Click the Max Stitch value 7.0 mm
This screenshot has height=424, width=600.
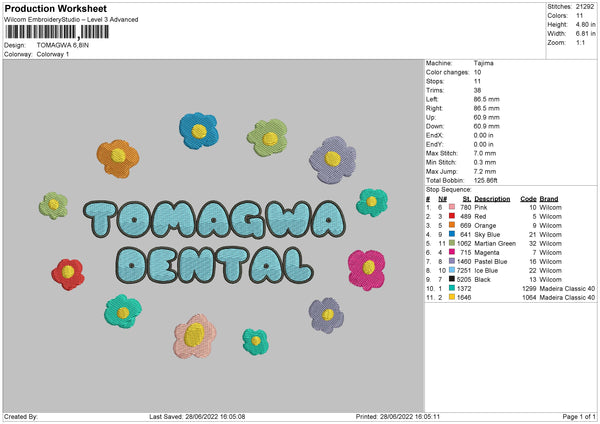tap(485, 153)
